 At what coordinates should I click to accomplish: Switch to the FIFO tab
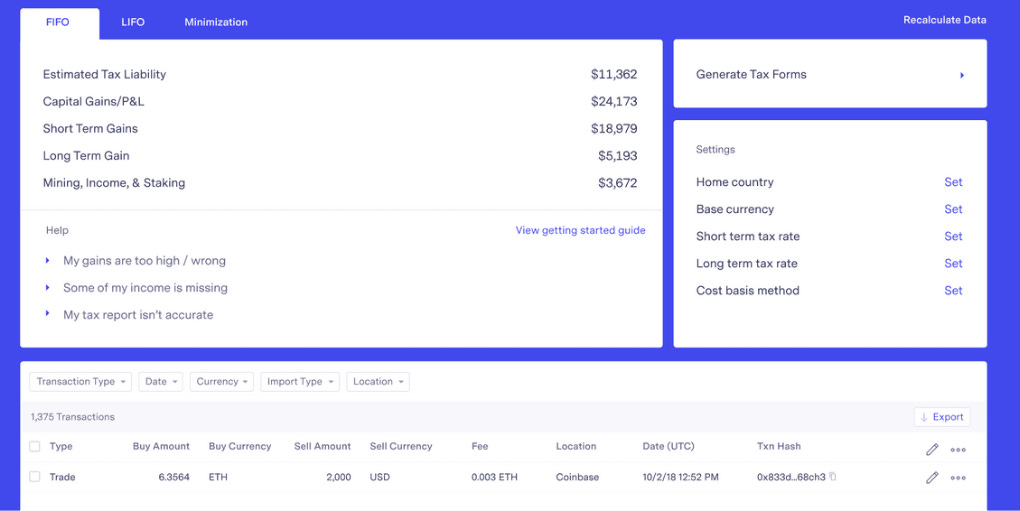pyautogui.click(x=59, y=22)
